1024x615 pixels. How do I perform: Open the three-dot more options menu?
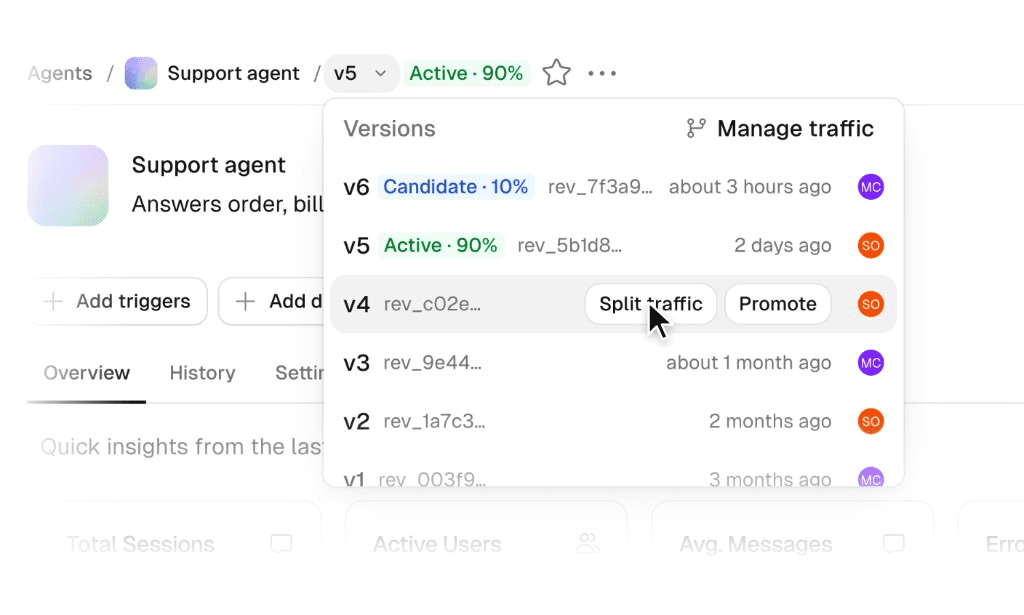(x=601, y=73)
